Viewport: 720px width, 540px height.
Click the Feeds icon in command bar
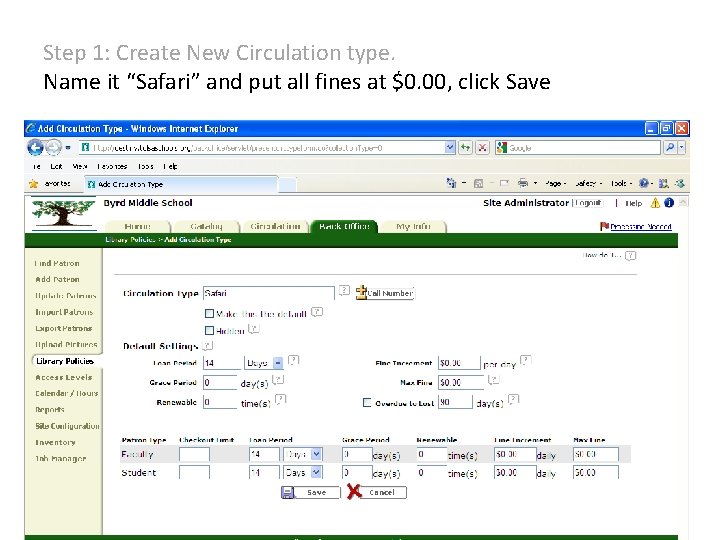[x=478, y=184]
